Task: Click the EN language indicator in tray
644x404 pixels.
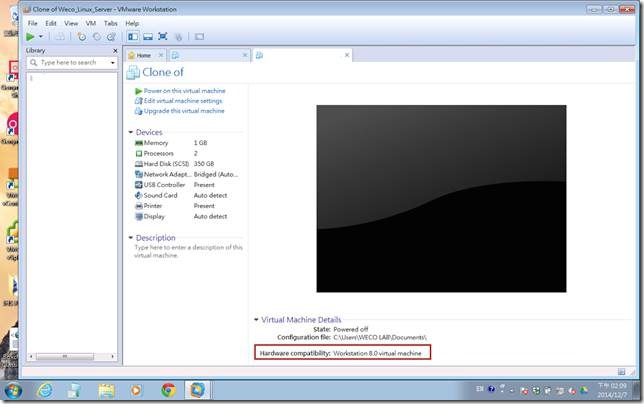Action: [x=479, y=389]
